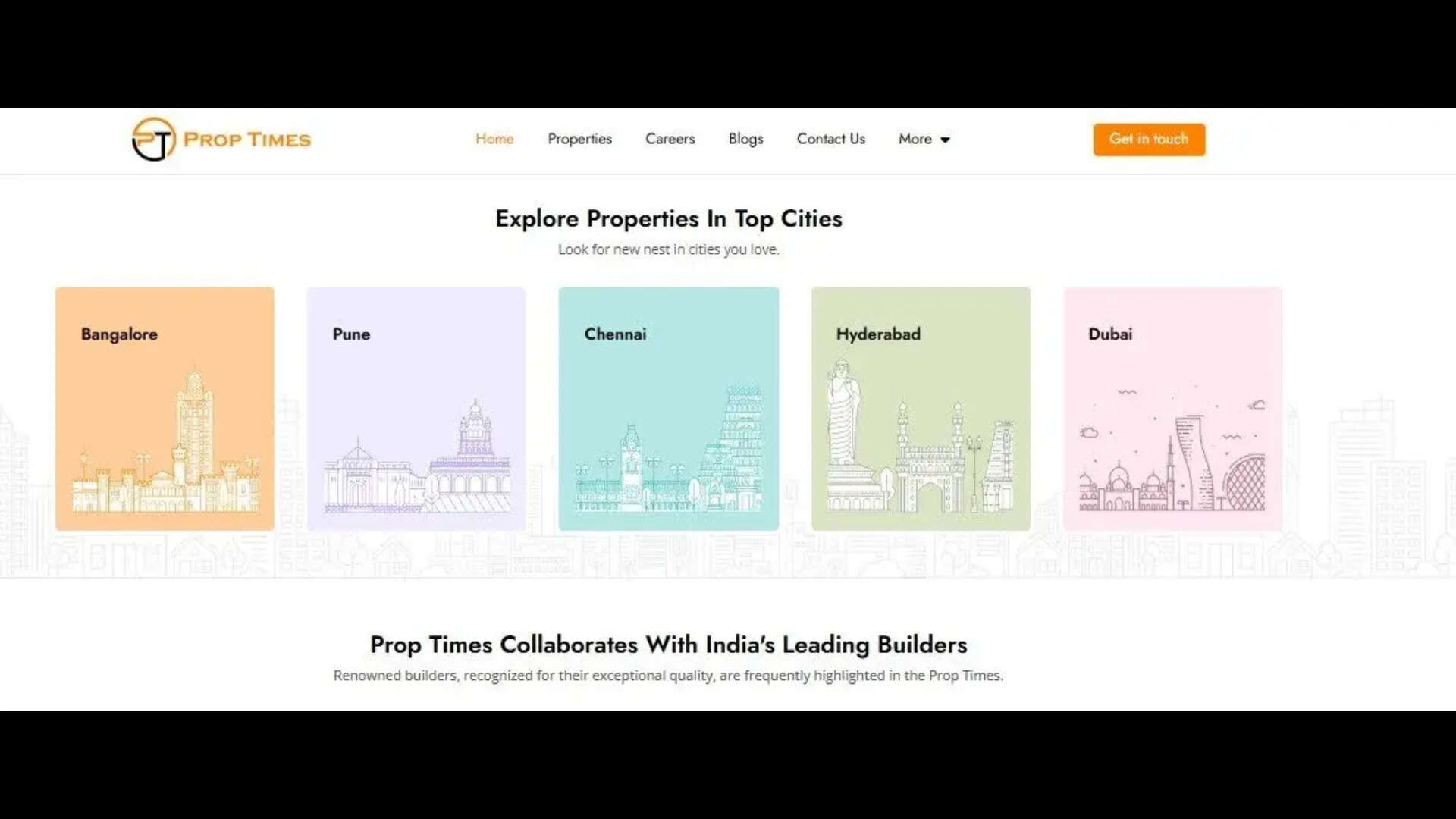Image resolution: width=1456 pixels, height=819 pixels.
Task: Navigate to Blogs in the navbar
Action: click(745, 139)
